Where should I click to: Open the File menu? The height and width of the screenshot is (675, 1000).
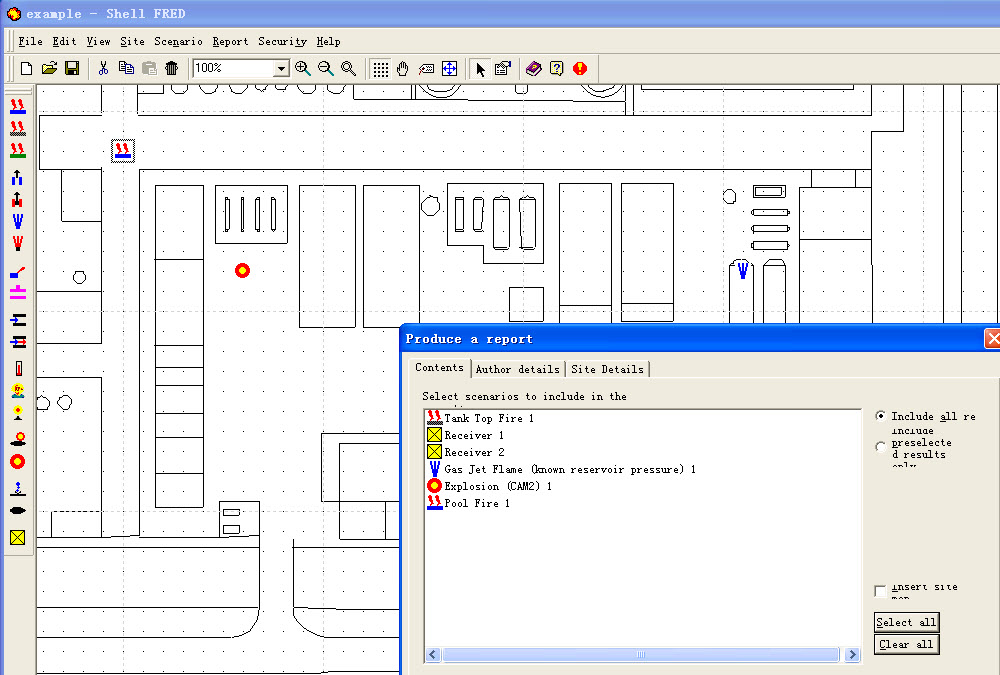[x=30, y=41]
